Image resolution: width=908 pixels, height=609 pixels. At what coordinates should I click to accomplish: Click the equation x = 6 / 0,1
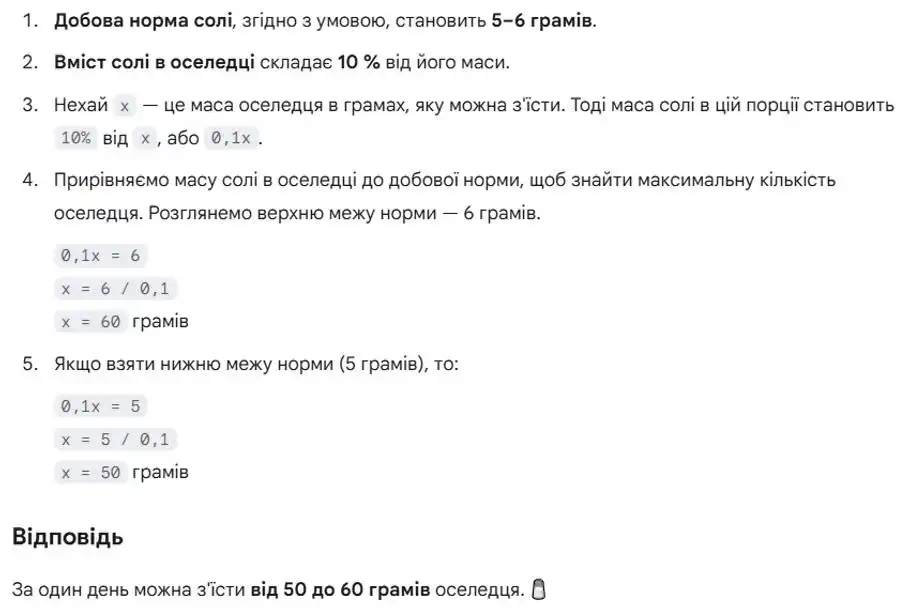tap(115, 288)
